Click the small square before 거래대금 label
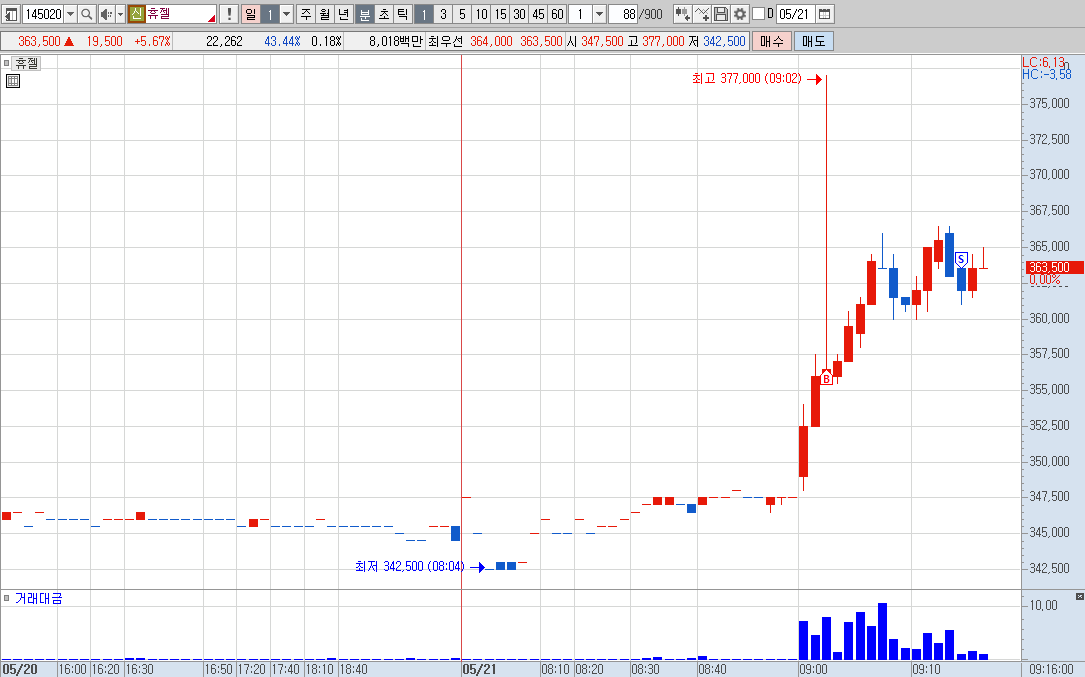The width and height of the screenshot is (1085, 677). 6,598
